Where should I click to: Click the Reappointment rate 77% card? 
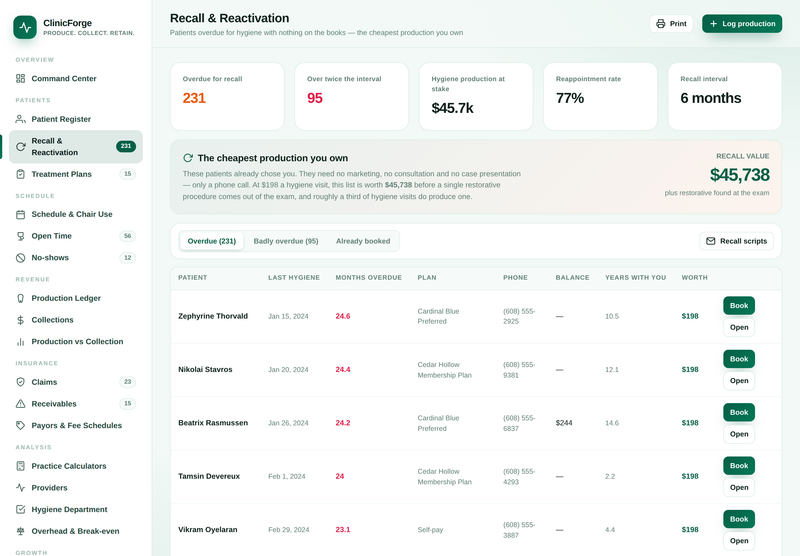601,96
